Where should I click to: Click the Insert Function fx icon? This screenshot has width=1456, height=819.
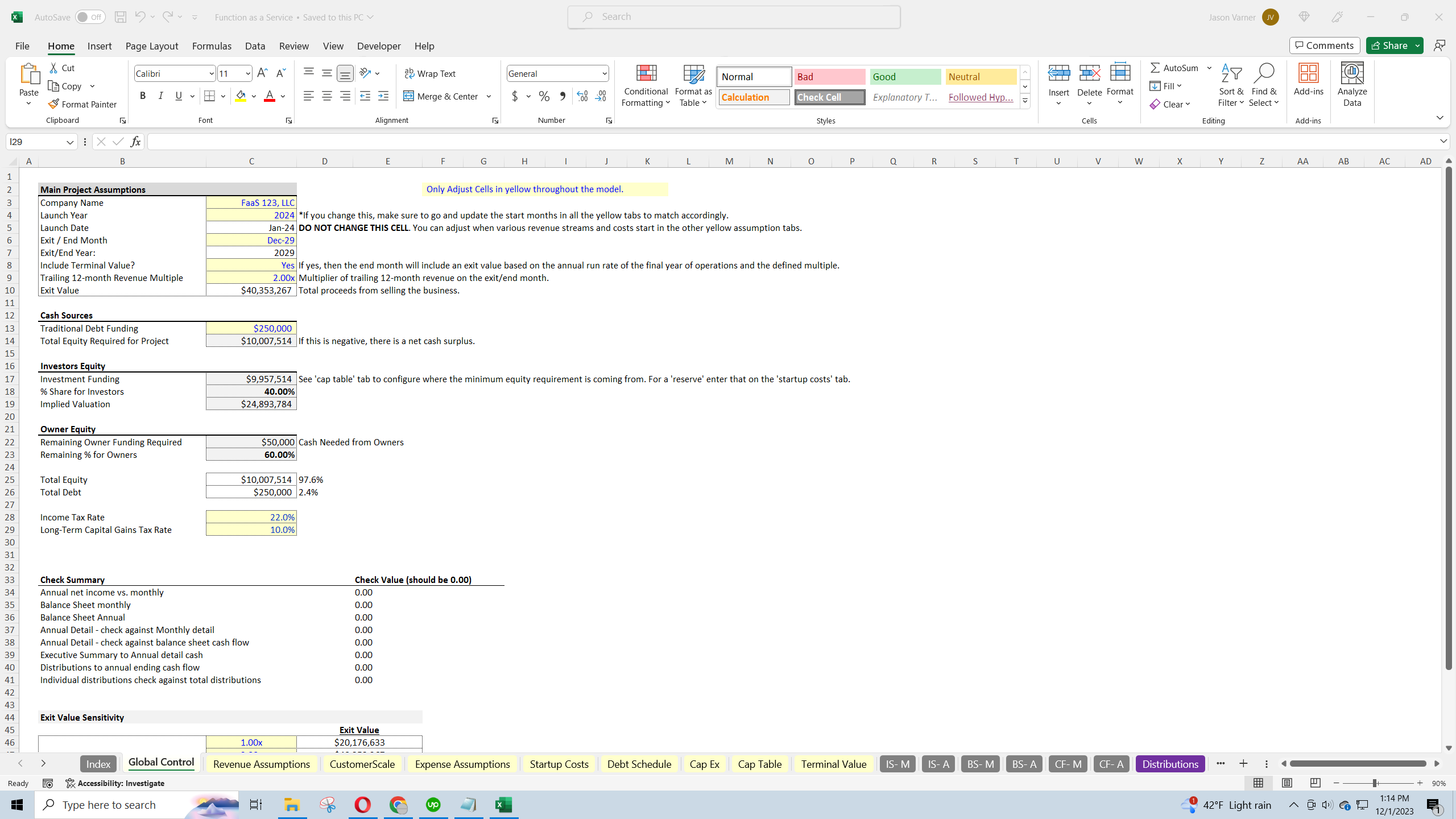(135, 142)
